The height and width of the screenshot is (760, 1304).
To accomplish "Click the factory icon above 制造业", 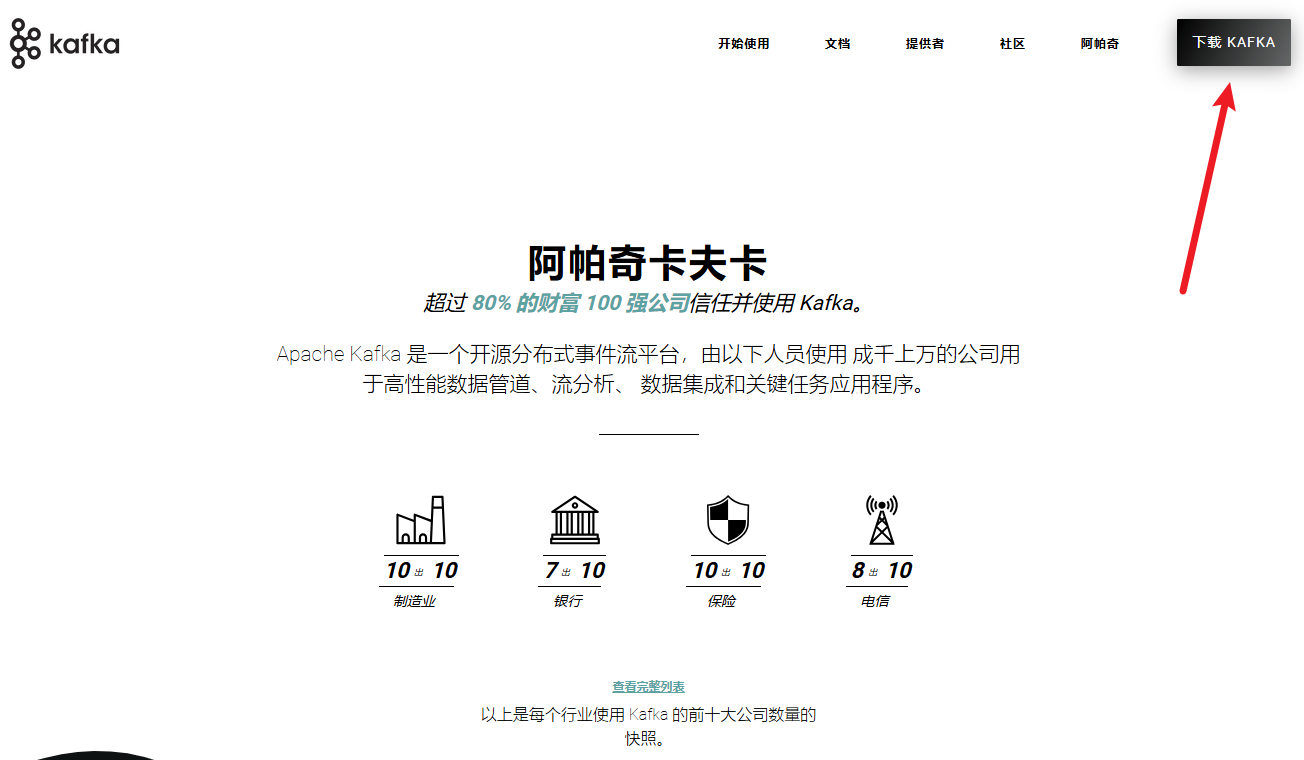I will 421,519.
